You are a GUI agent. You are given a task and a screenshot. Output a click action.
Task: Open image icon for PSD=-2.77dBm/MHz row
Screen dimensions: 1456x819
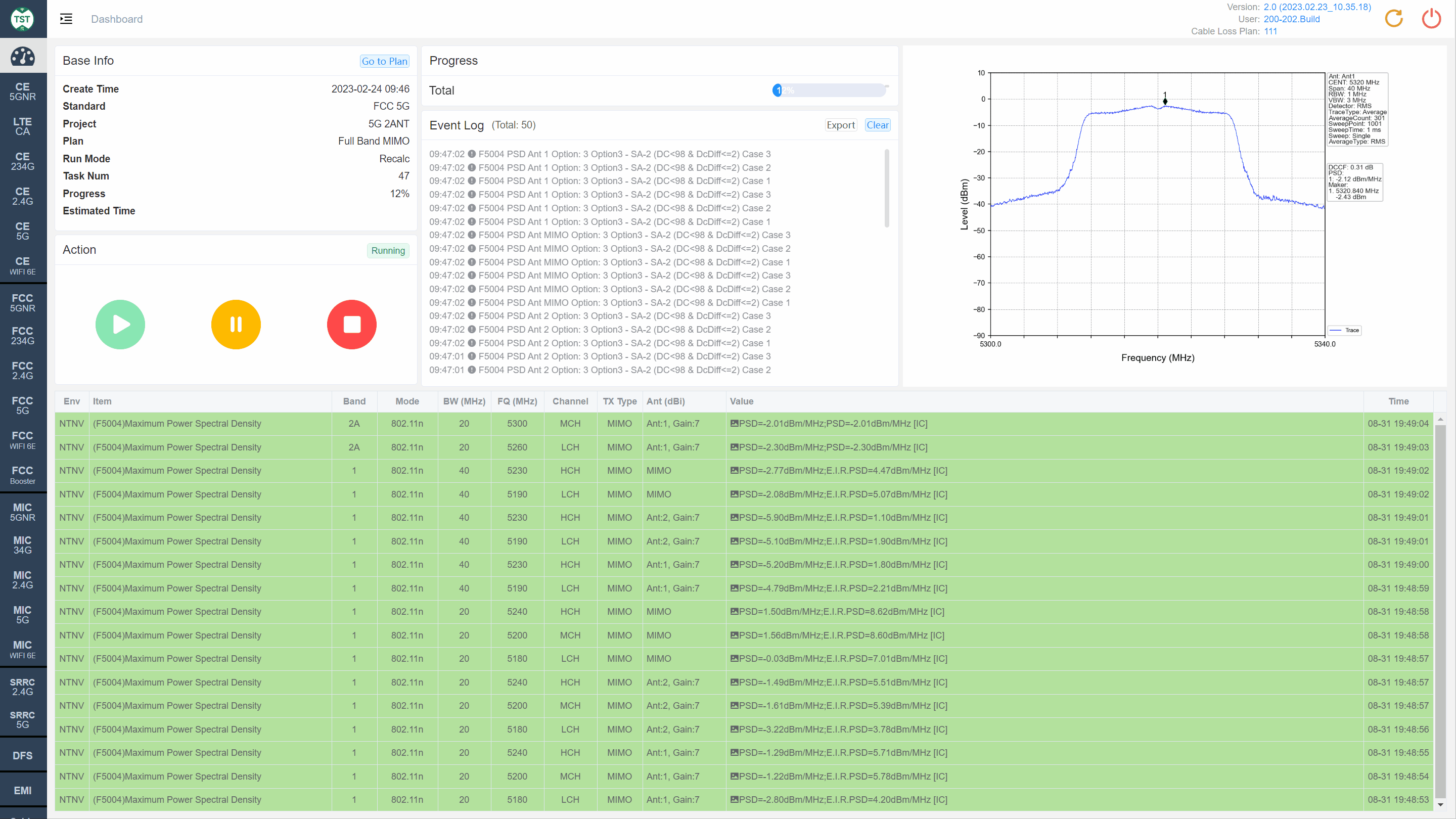tap(734, 470)
